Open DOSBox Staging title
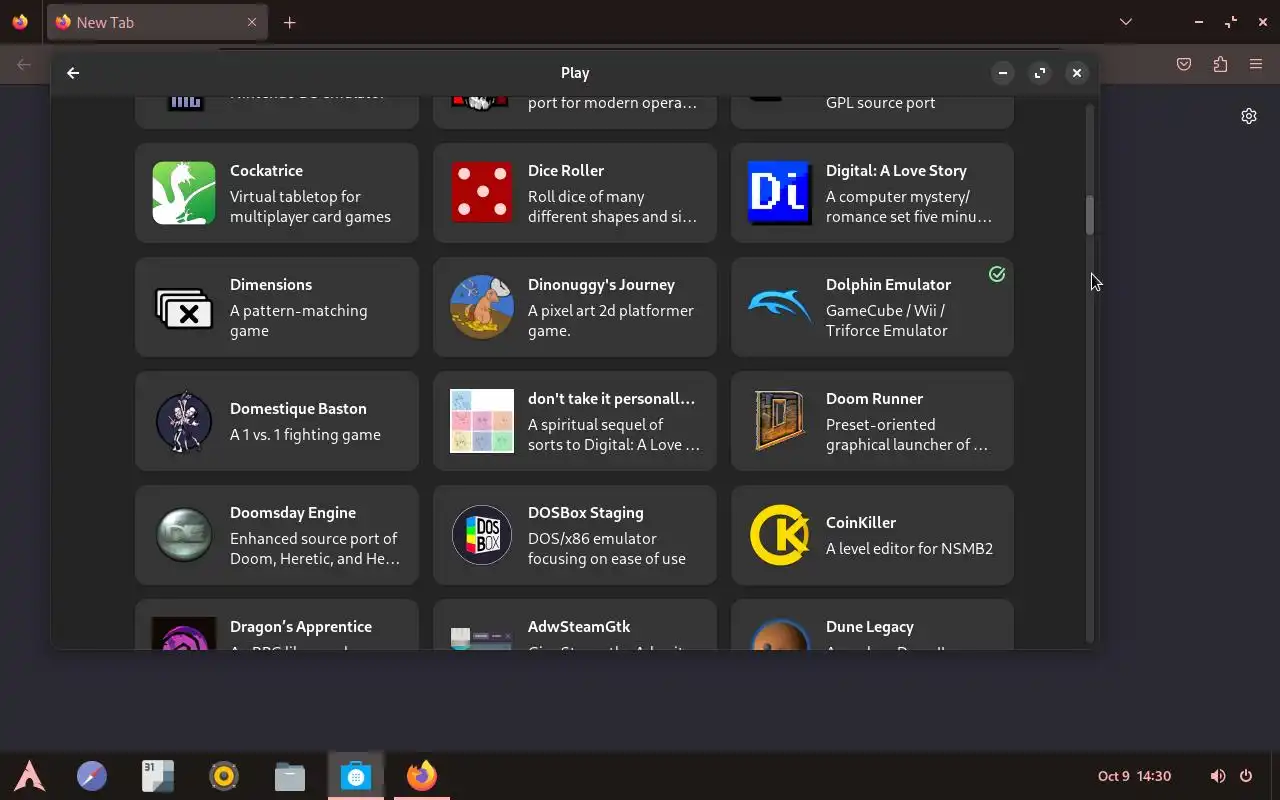1280x800 pixels. (x=586, y=513)
